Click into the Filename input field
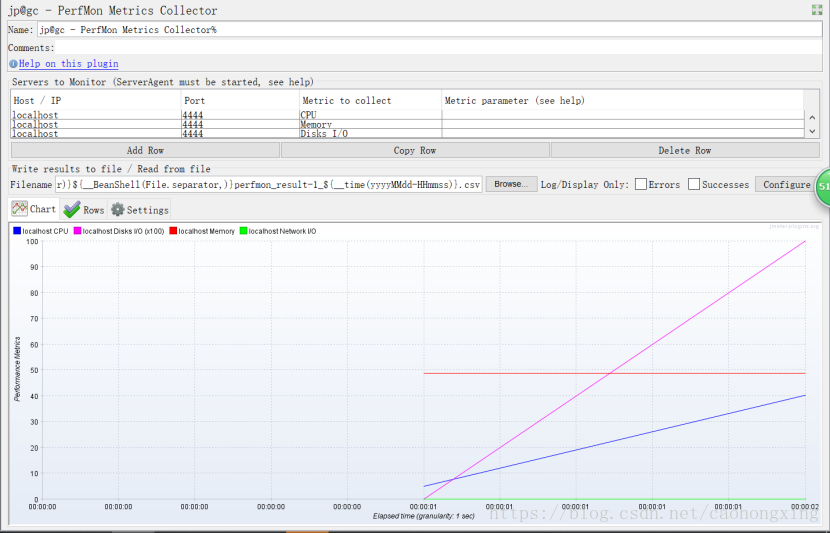Image resolution: width=830 pixels, height=533 pixels. [x=268, y=185]
